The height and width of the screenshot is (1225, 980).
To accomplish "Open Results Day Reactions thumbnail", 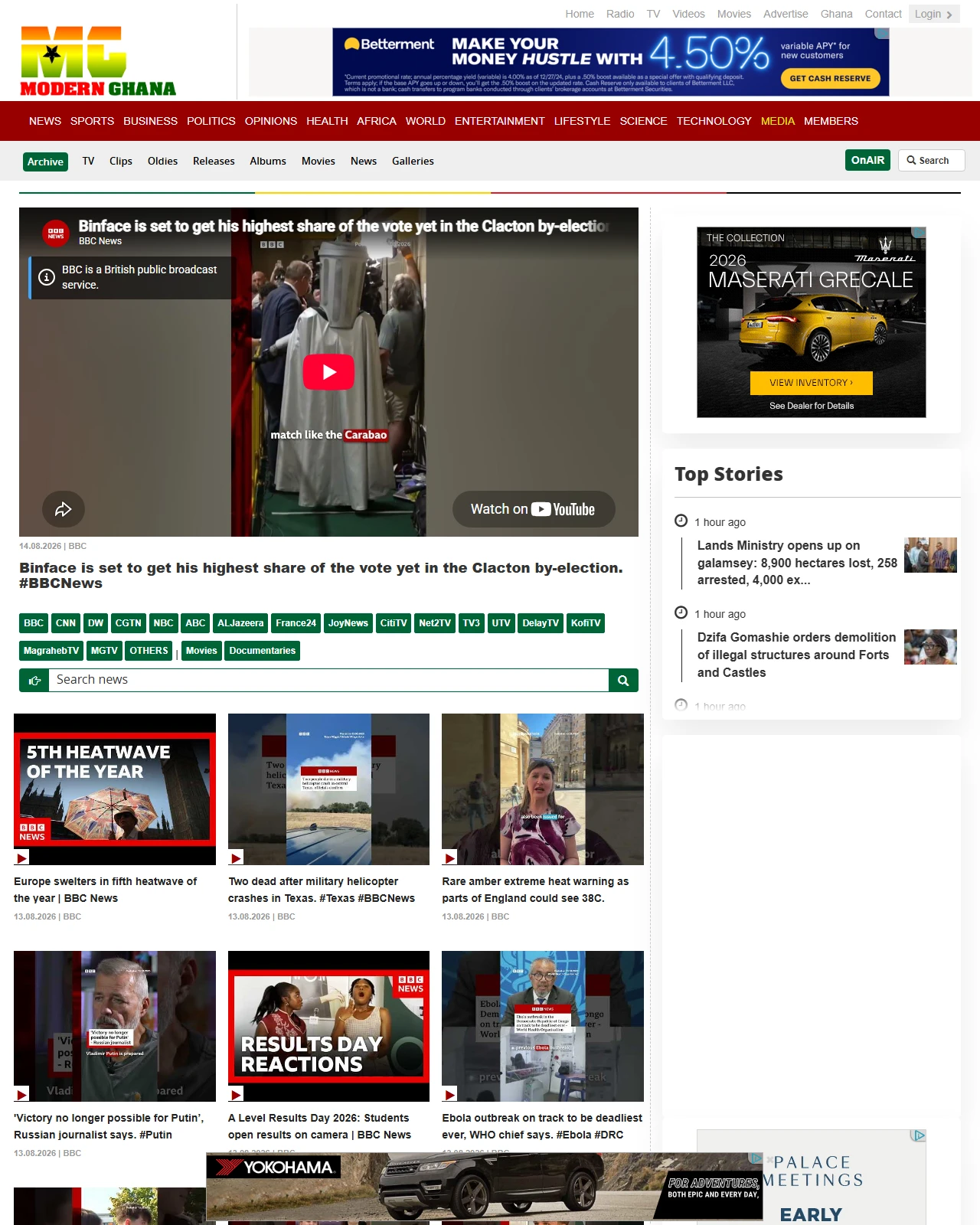I will click(328, 1026).
